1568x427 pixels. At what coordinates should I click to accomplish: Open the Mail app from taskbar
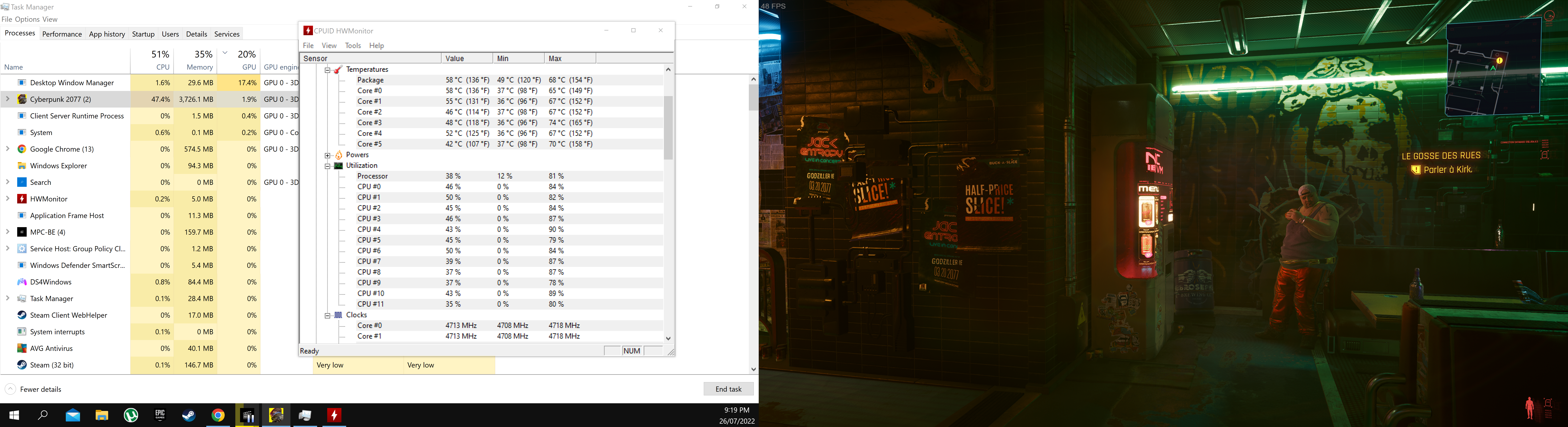[x=73, y=415]
